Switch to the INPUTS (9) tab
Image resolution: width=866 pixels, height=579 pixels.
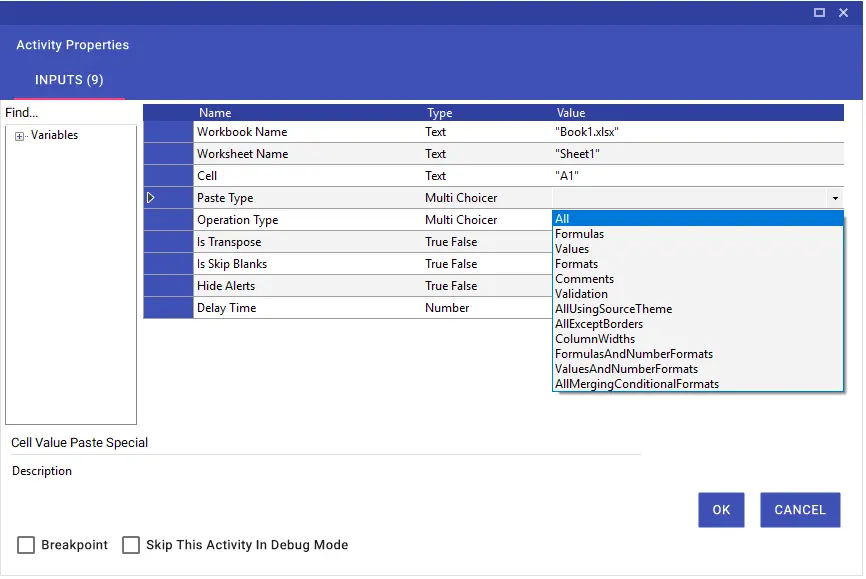[x=69, y=80]
